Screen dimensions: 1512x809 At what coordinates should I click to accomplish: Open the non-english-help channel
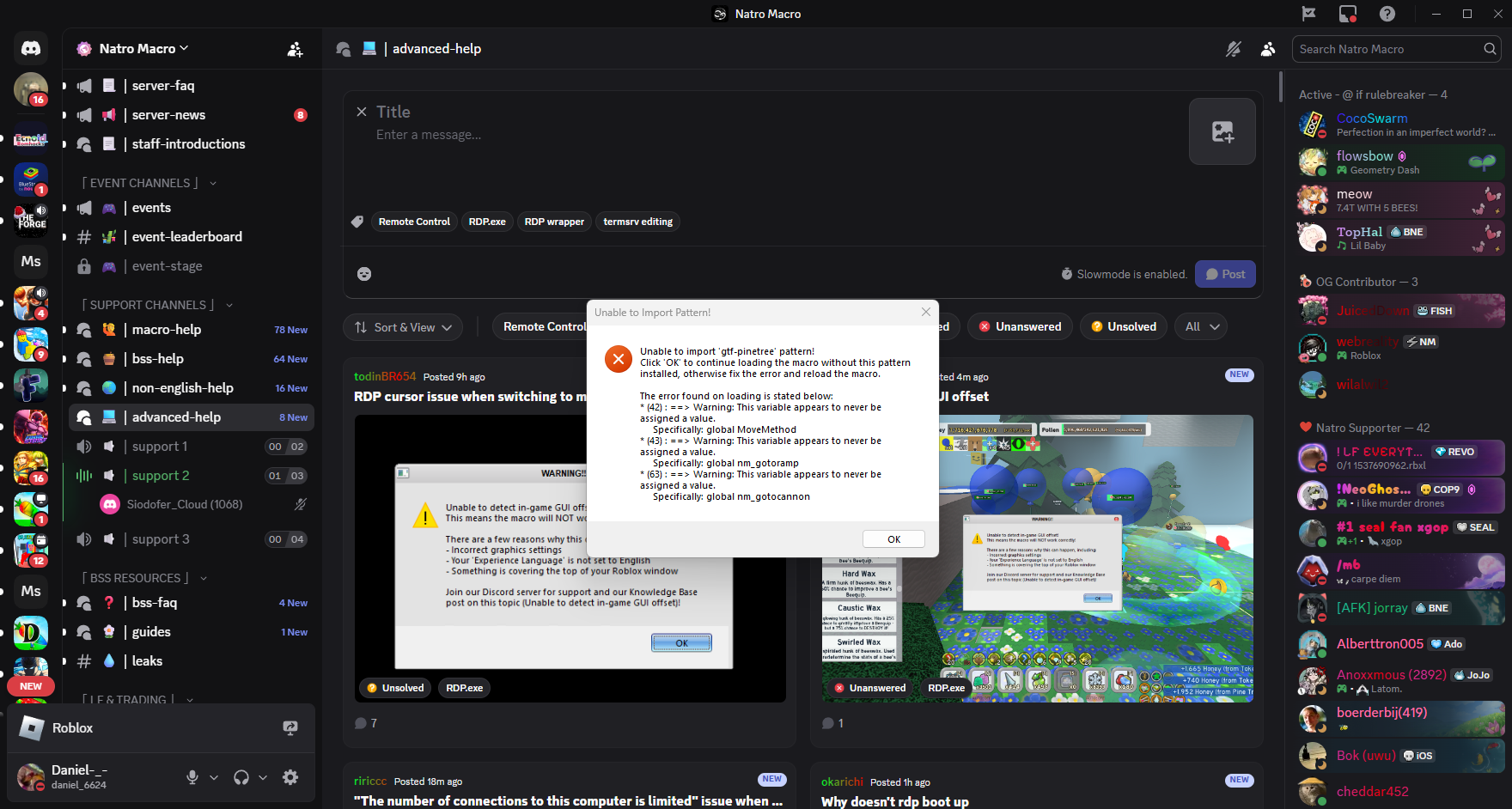coord(191,388)
